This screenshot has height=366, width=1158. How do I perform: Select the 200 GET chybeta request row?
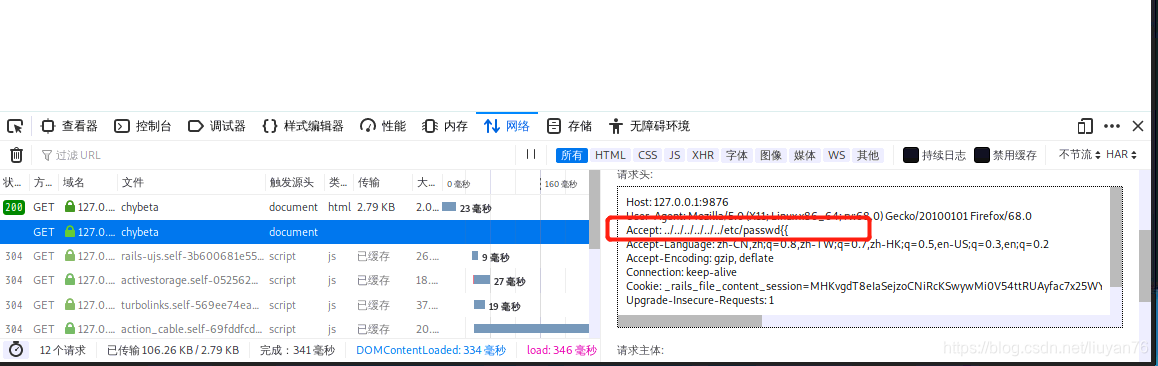tap(295, 207)
